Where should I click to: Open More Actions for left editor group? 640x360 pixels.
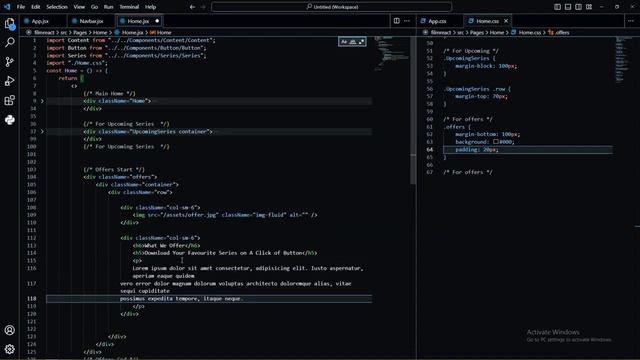pyautogui.click(x=407, y=21)
